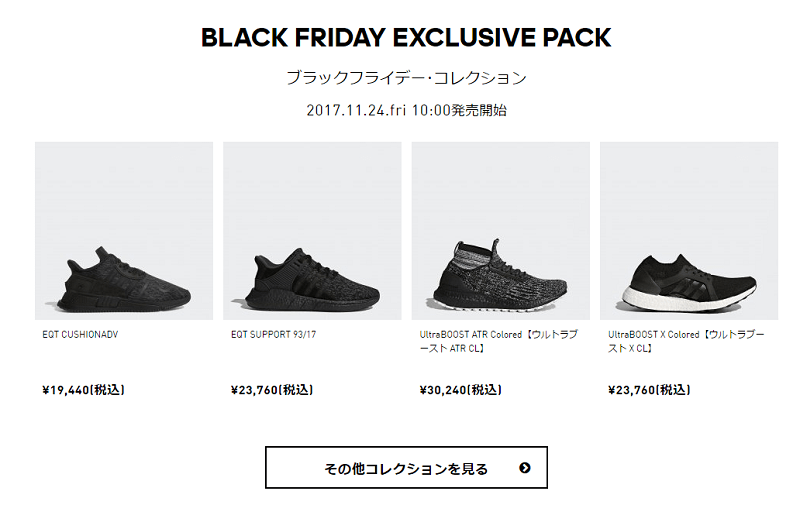The height and width of the screenshot is (505, 800).
Task: Click UltraBOOST ATR Colored product title
Action: pyautogui.click(x=498, y=341)
